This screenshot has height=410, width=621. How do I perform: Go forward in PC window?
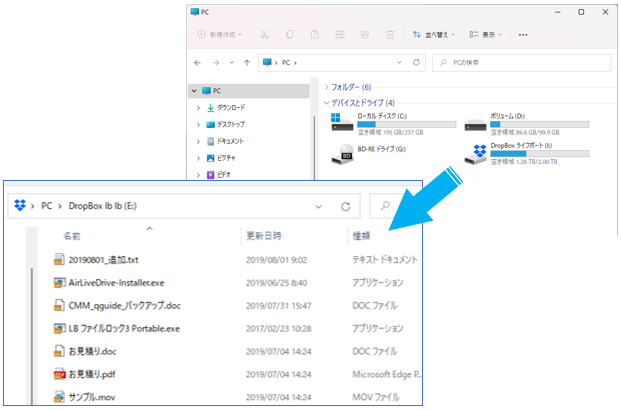click(216, 63)
